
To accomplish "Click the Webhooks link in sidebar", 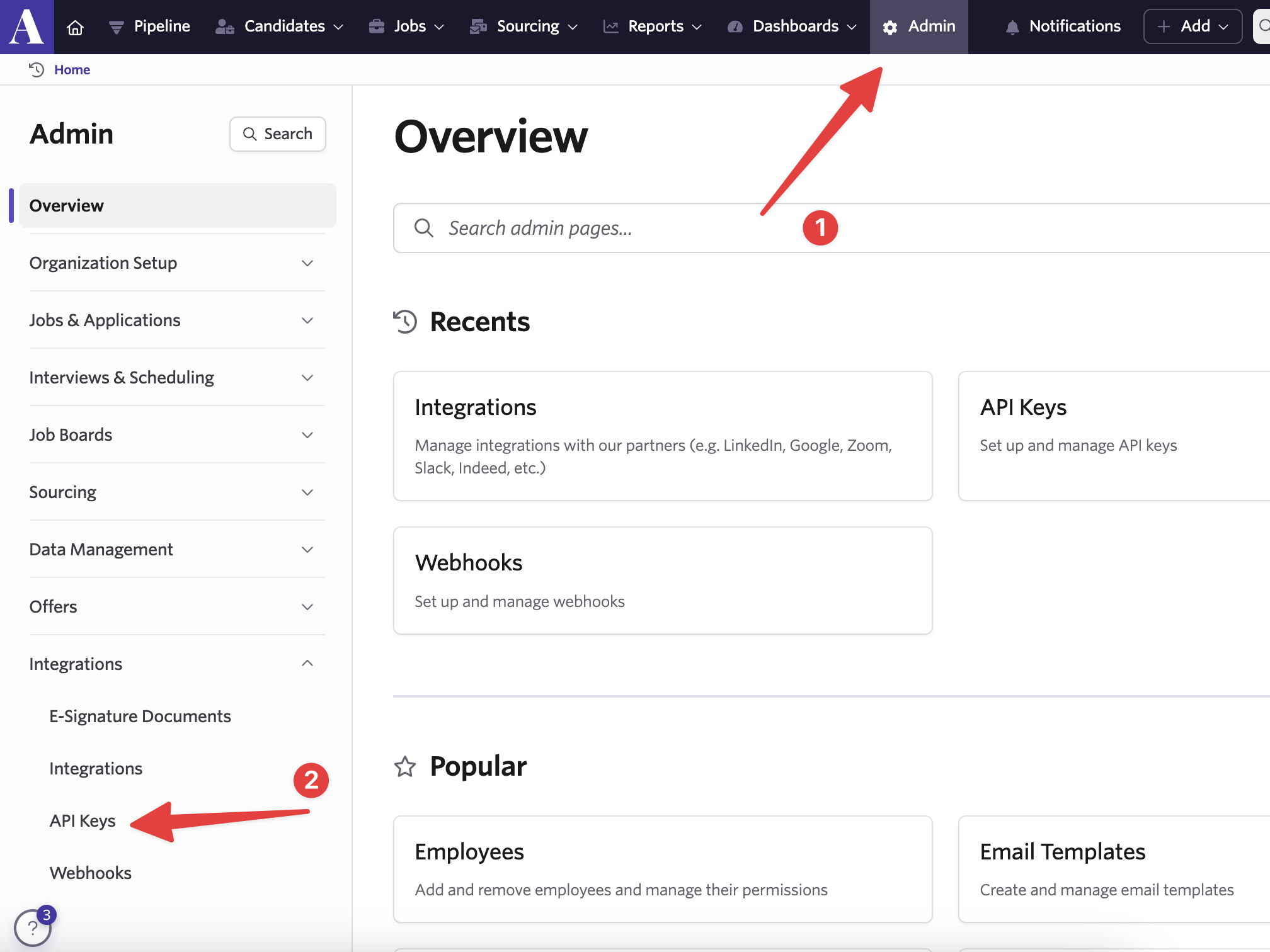I will [91, 873].
